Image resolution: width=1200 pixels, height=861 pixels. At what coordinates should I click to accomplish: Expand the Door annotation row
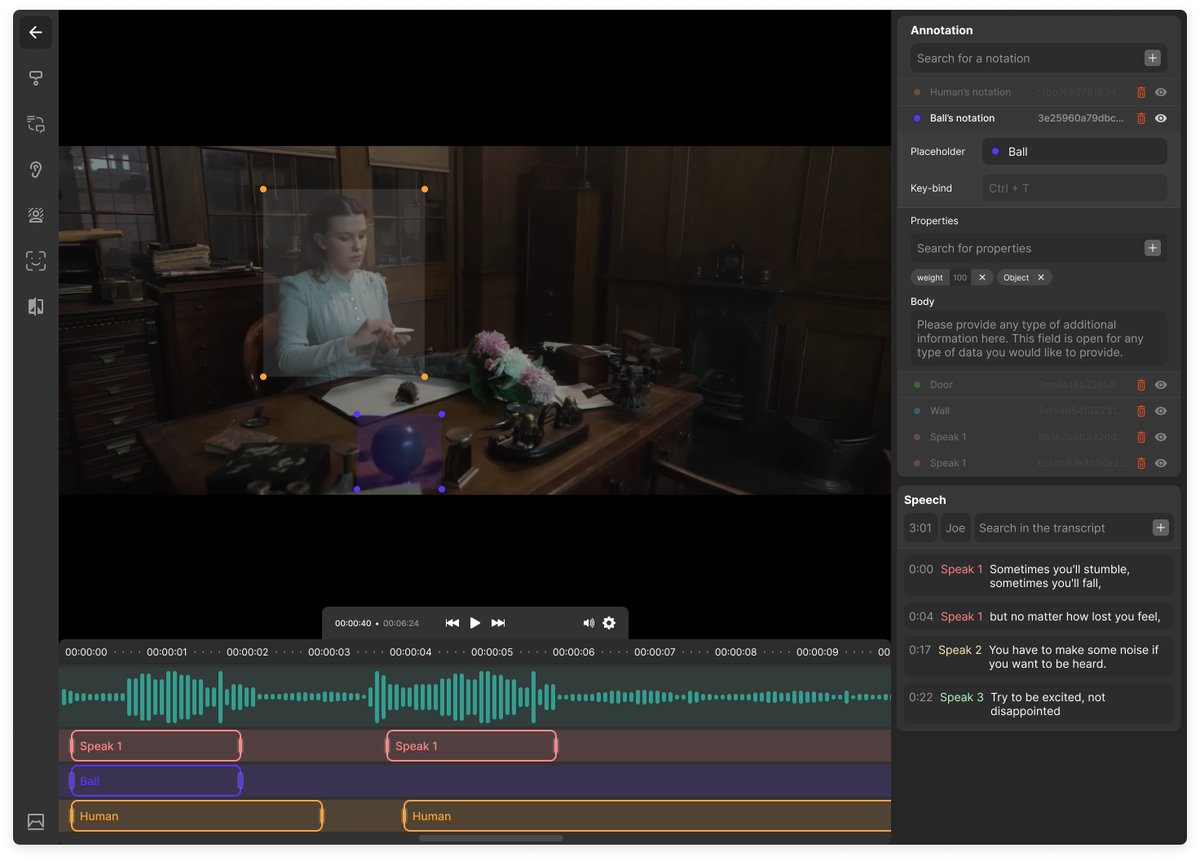1039,385
